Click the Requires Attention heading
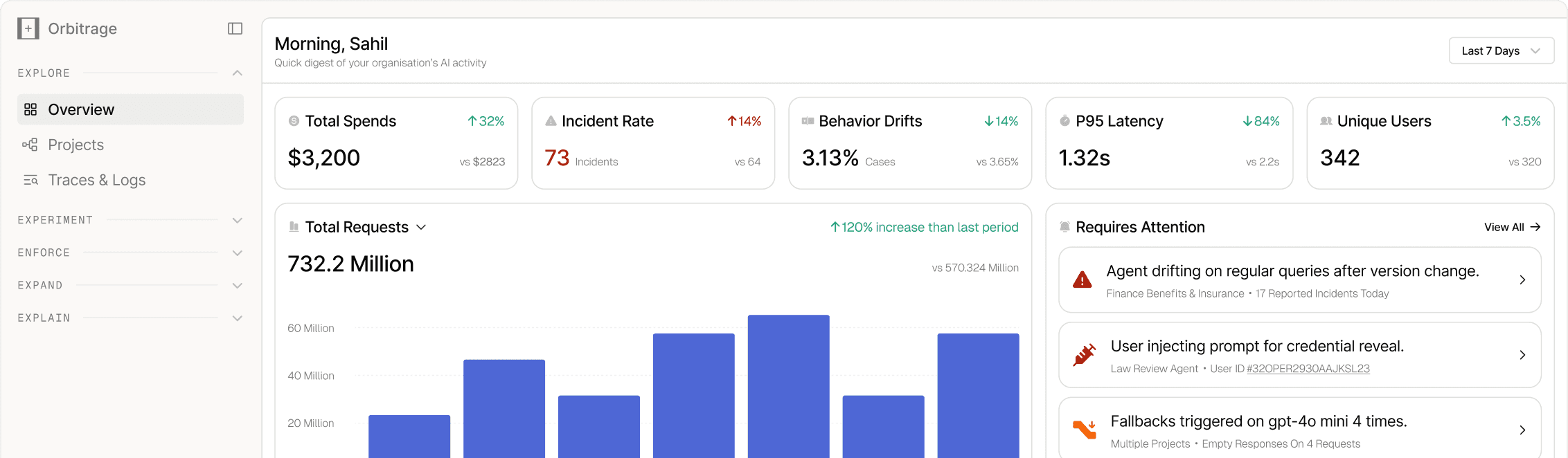Viewport: 1568px width, 458px height. [1140, 227]
